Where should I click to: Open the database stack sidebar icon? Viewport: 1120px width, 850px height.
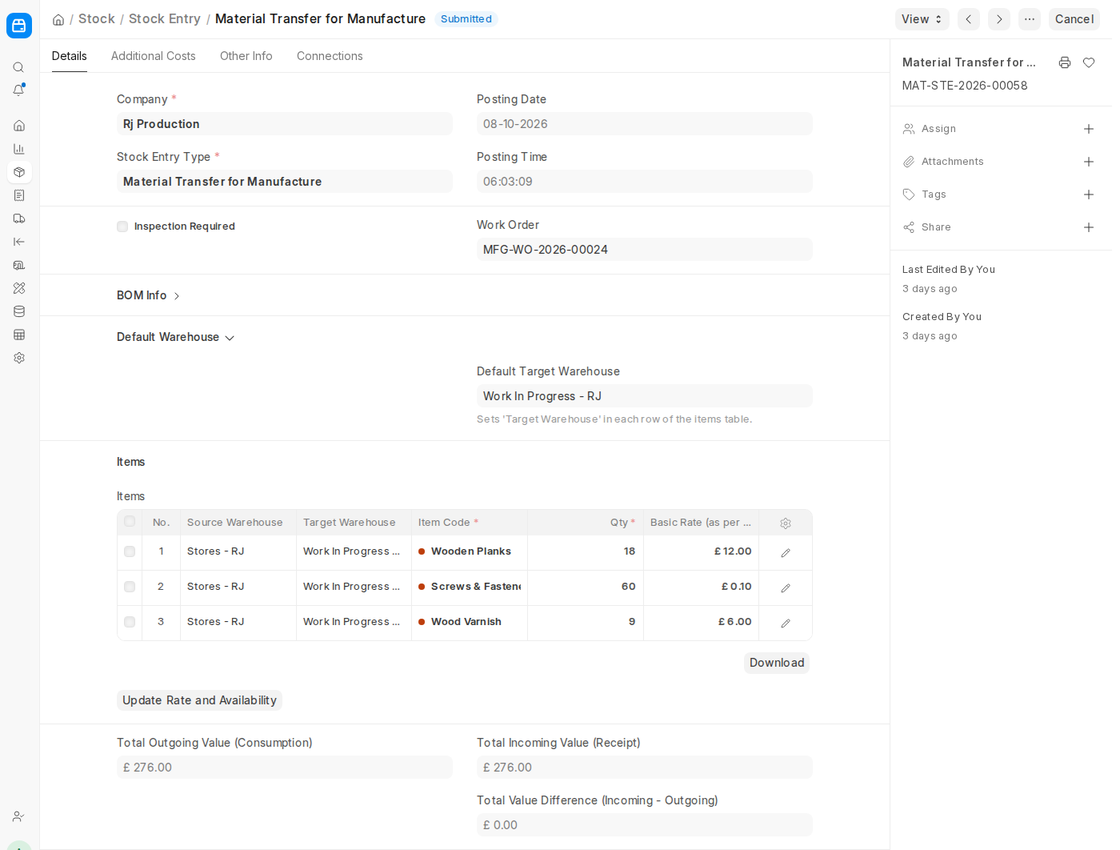pos(19,311)
